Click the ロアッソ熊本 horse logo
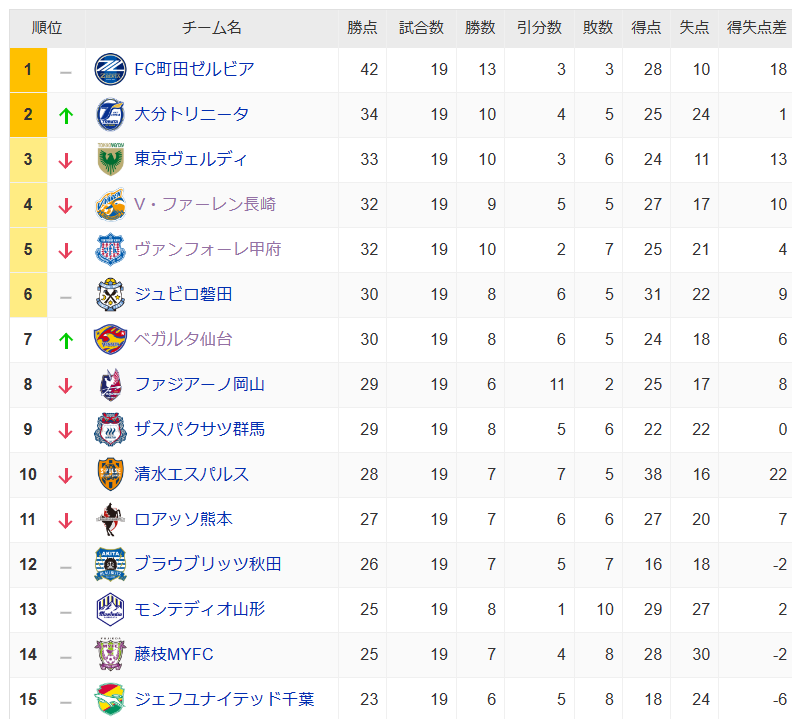Viewport: 792px width, 719px height. coord(110,519)
